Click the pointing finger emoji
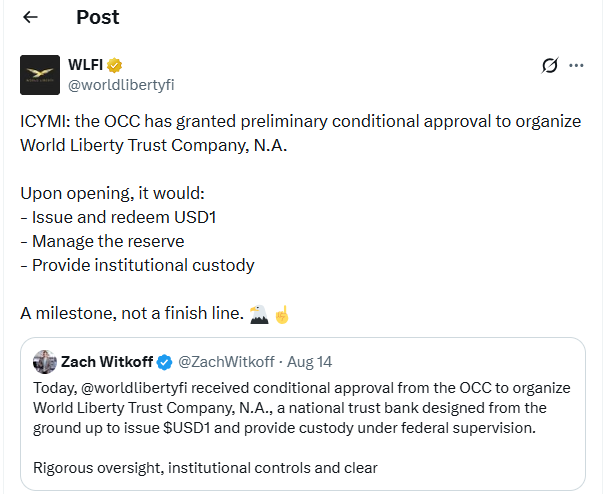Viewport: 603px width, 494px height. pyautogui.click(x=282, y=314)
